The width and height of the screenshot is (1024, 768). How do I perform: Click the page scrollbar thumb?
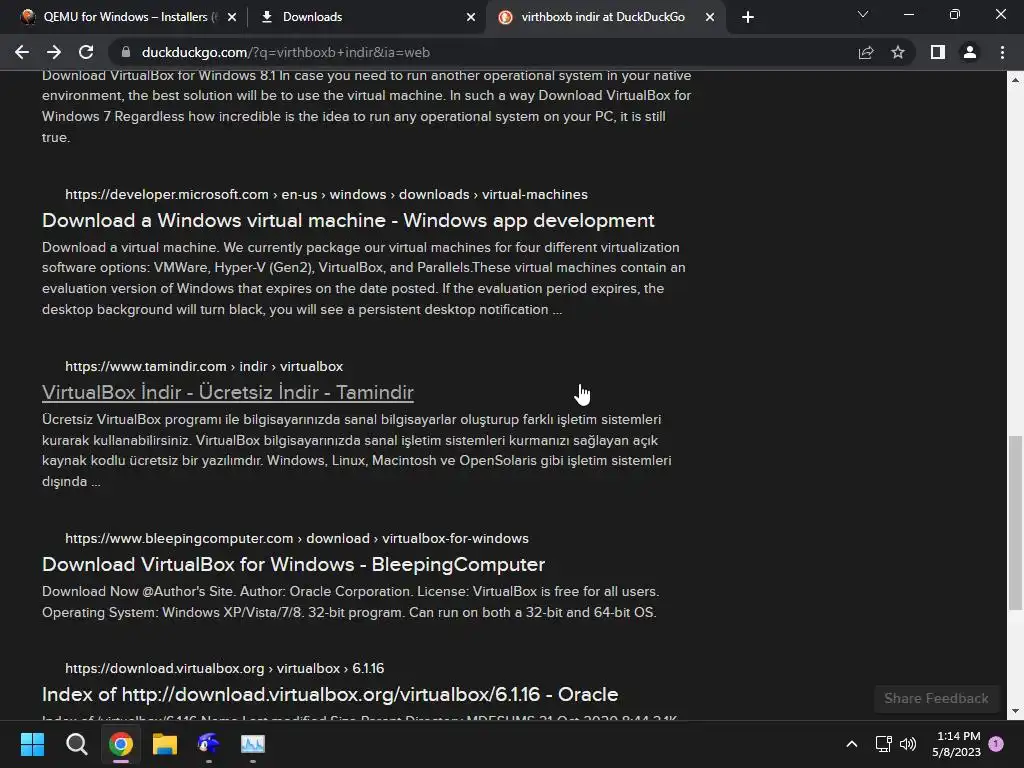1015,522
